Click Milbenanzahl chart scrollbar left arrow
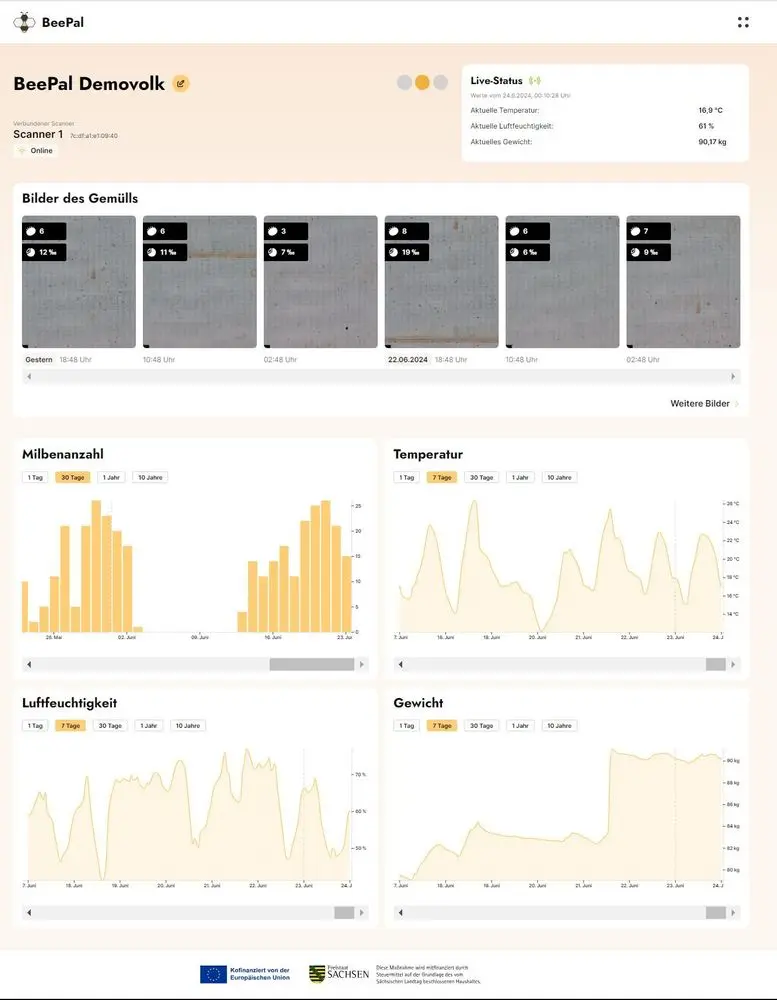Image resolution: width=777 pixels, height=1000 pixels. coord(28,664)
